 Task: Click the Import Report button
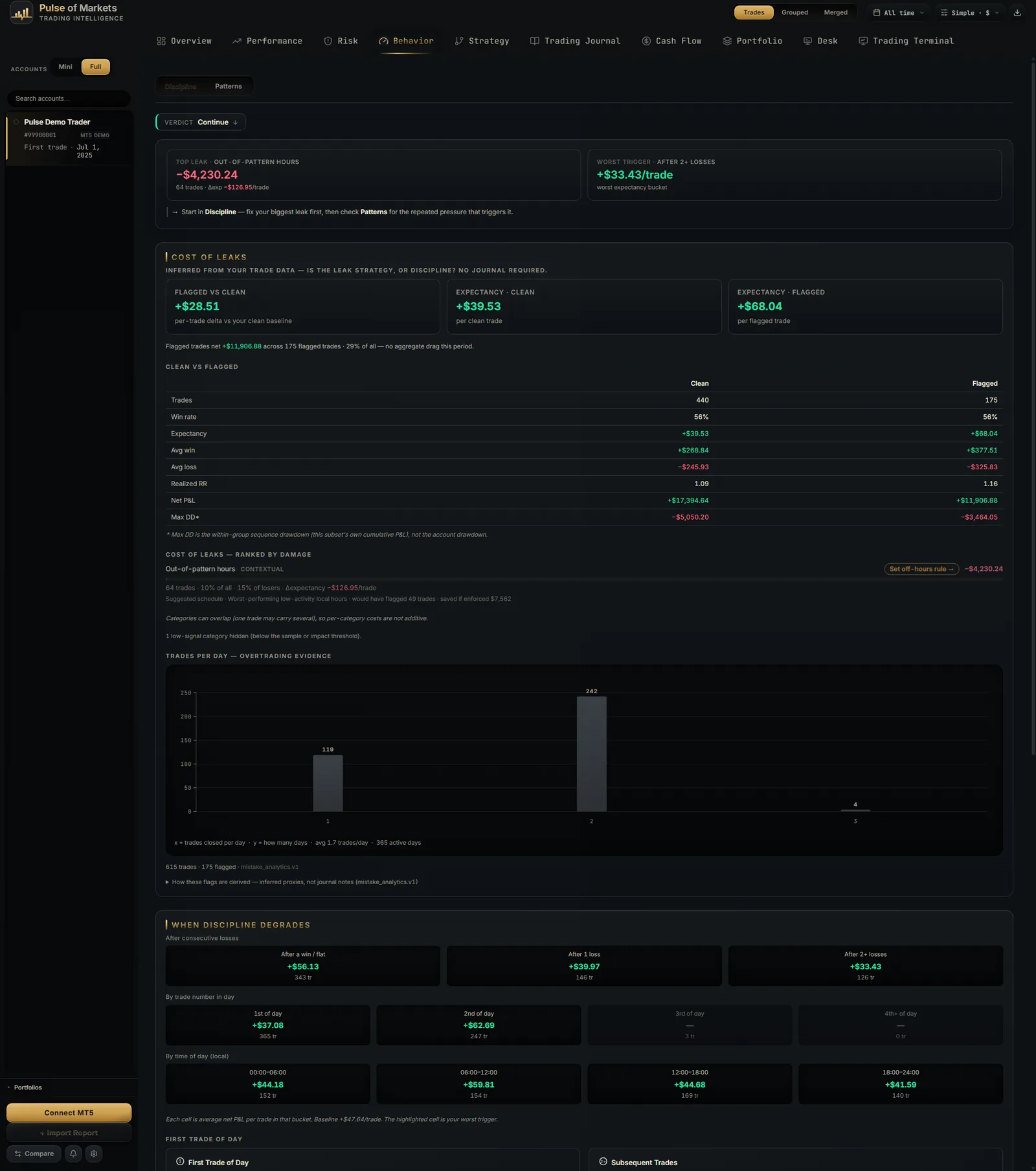69,1133
